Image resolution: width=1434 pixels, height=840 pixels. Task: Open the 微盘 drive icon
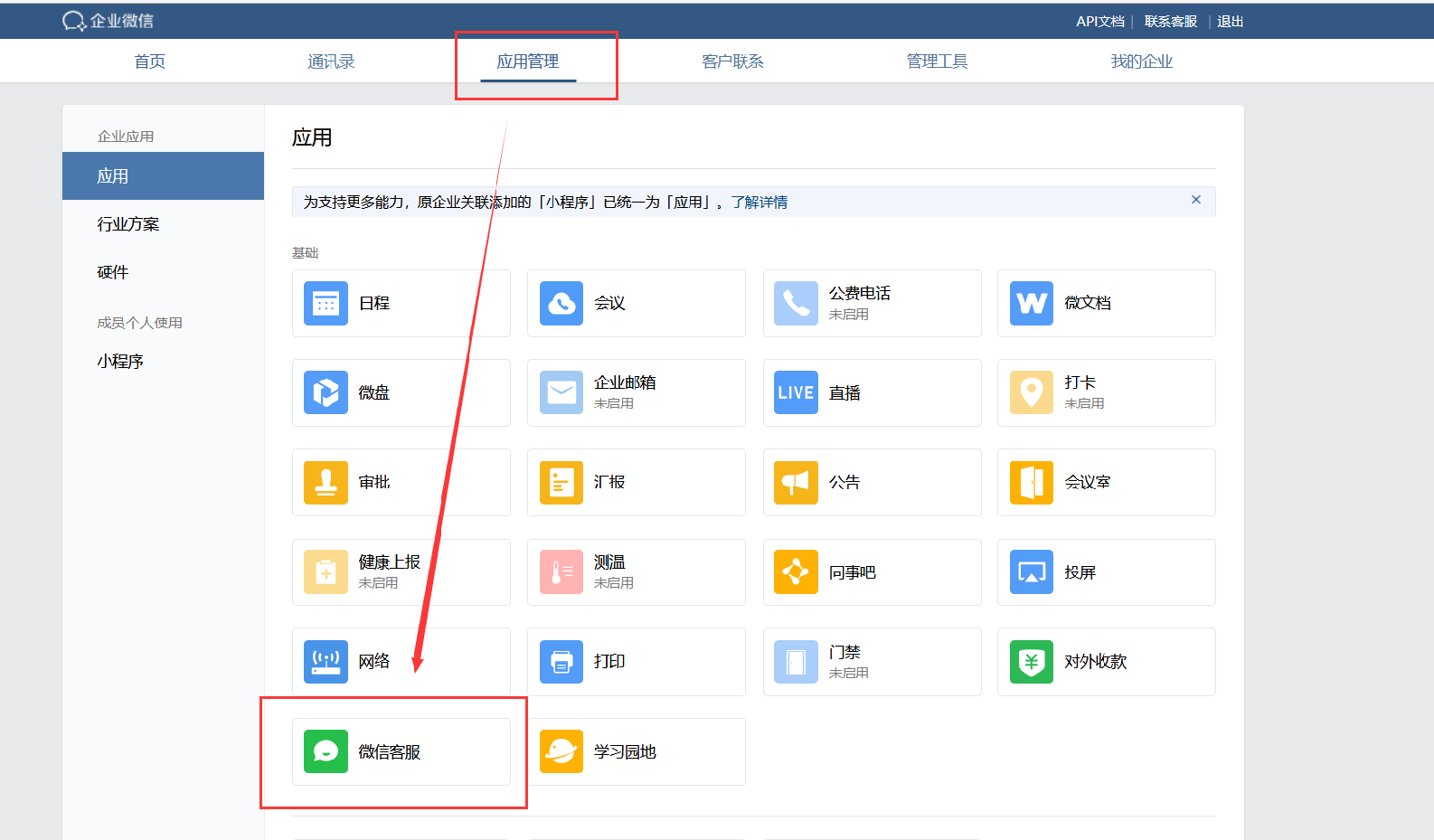325,392
